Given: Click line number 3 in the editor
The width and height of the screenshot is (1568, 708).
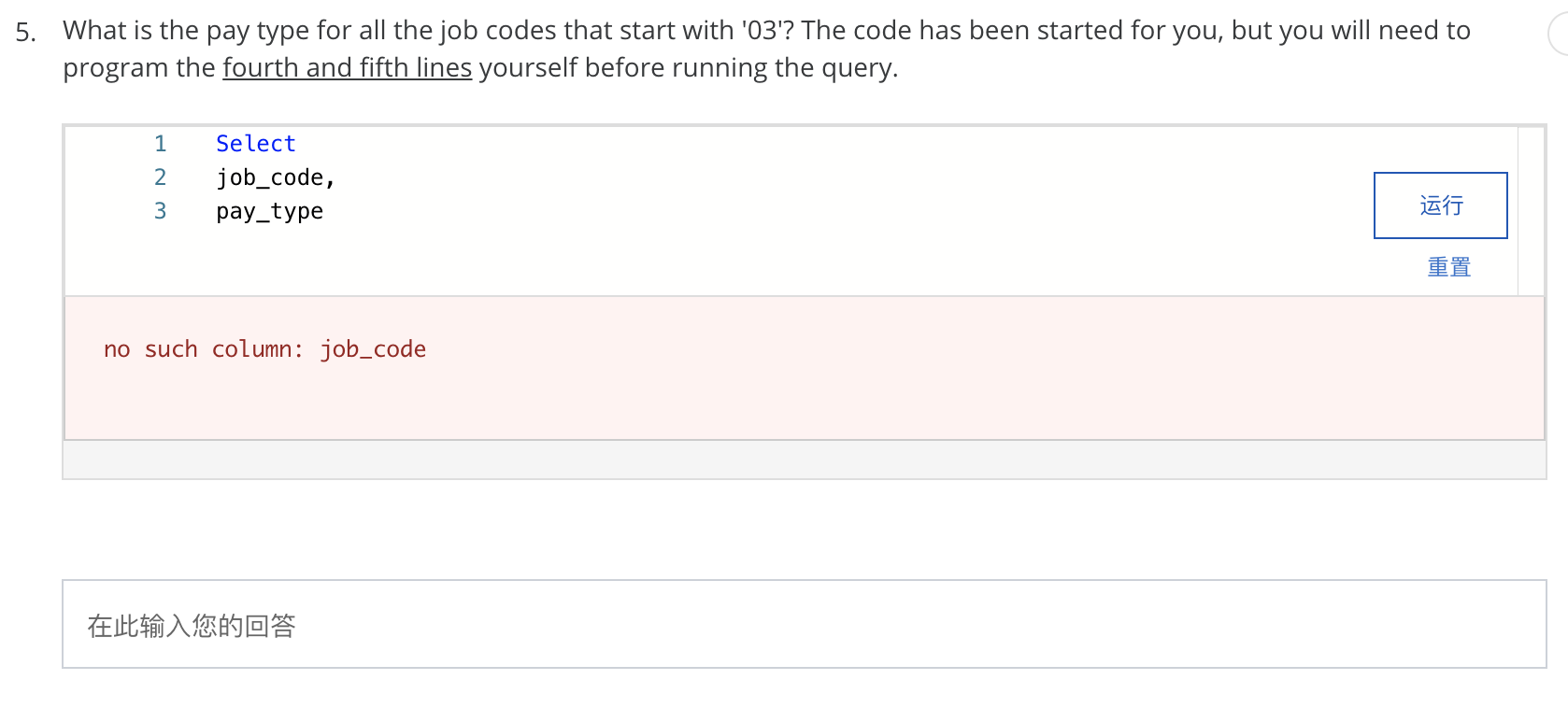Looking at the screenshot, I should point(160,211).
